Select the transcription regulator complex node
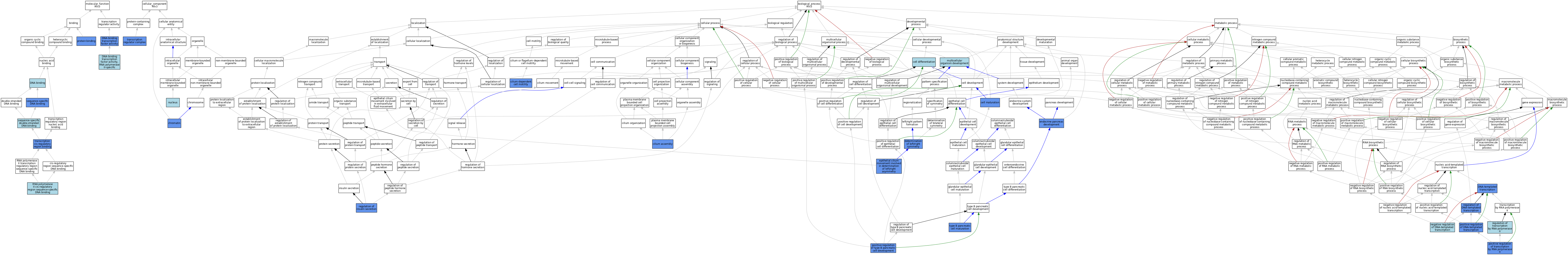Viewport: 1568px width, 255px height. pyautogui.click(x=135, y=41)
